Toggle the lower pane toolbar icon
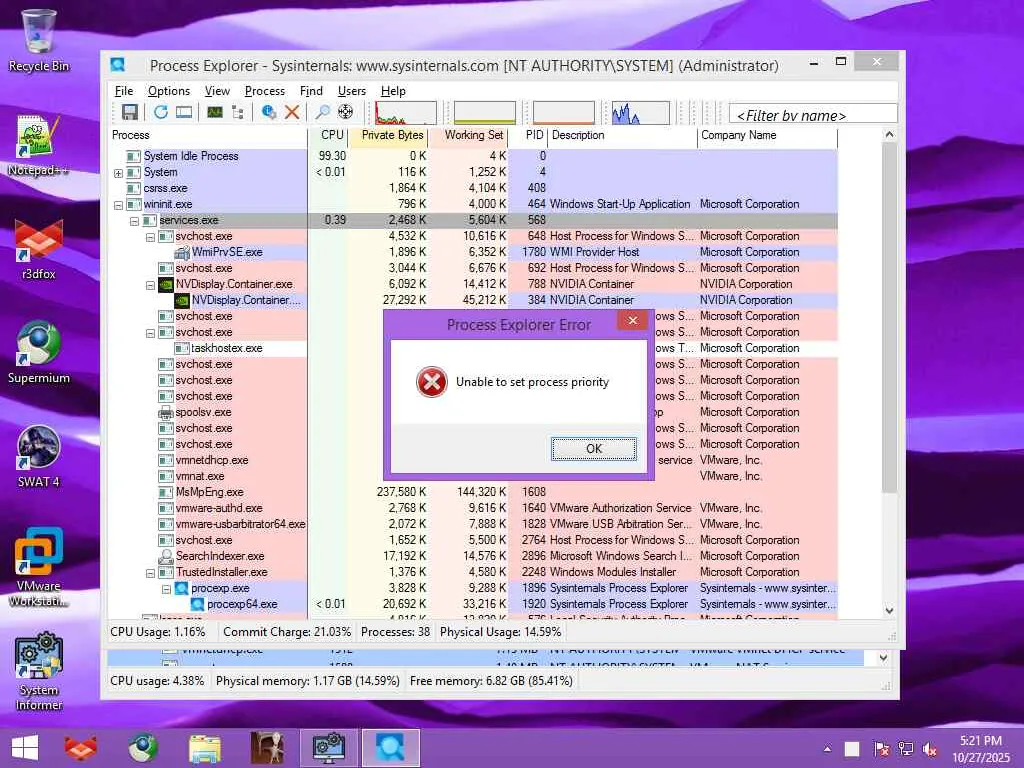This screenshot has width=1024, height=768. point(184,112)
